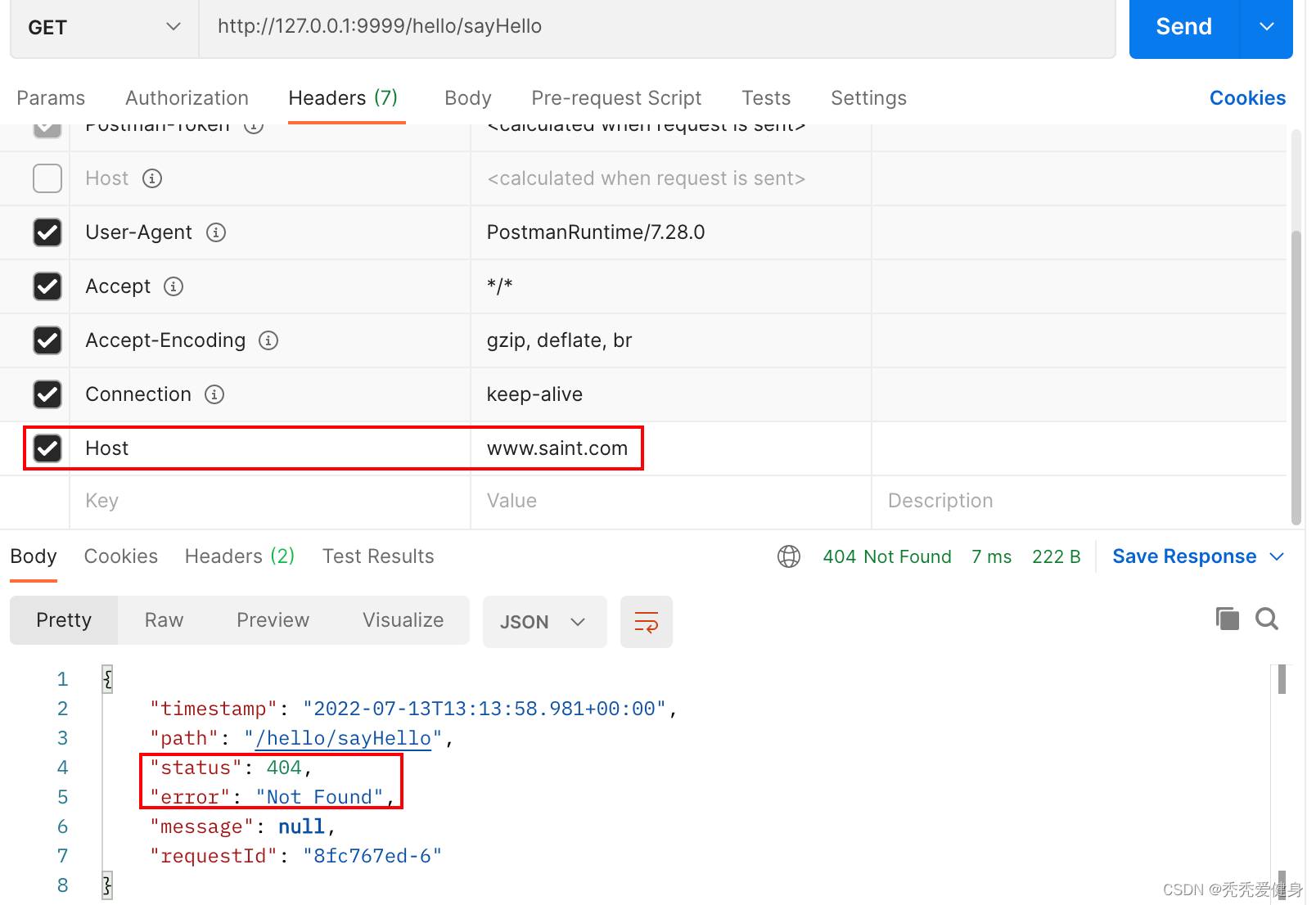Open the GET method dropdown
The image size is (1316, 905).
click(x=104, y=27)
